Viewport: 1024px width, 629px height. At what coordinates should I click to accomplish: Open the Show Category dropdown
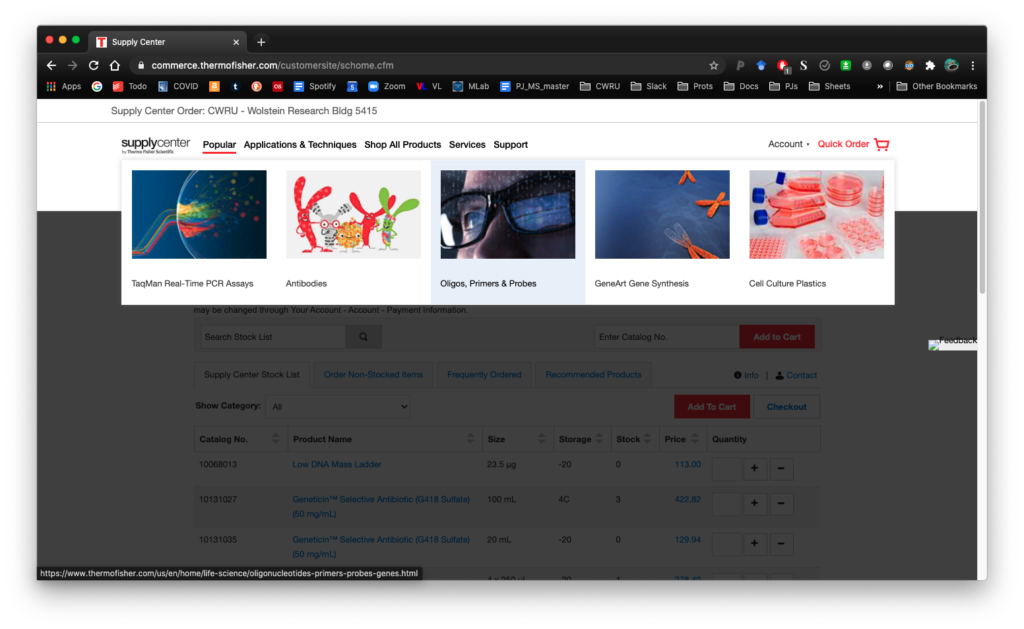(338, 406)
